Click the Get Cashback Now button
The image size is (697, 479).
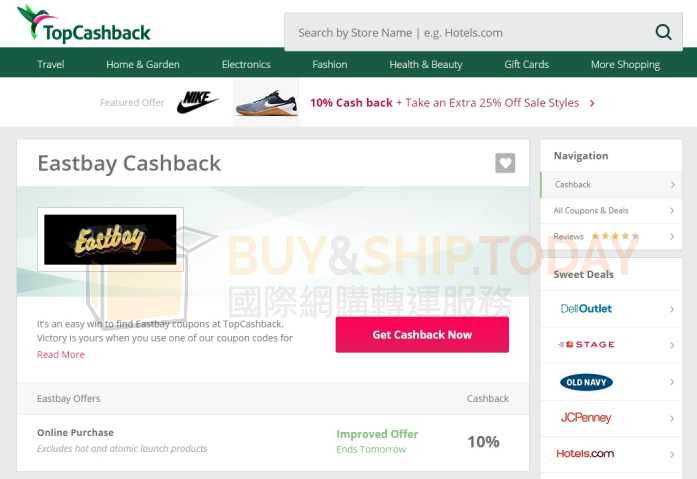(x=422, y=335)
